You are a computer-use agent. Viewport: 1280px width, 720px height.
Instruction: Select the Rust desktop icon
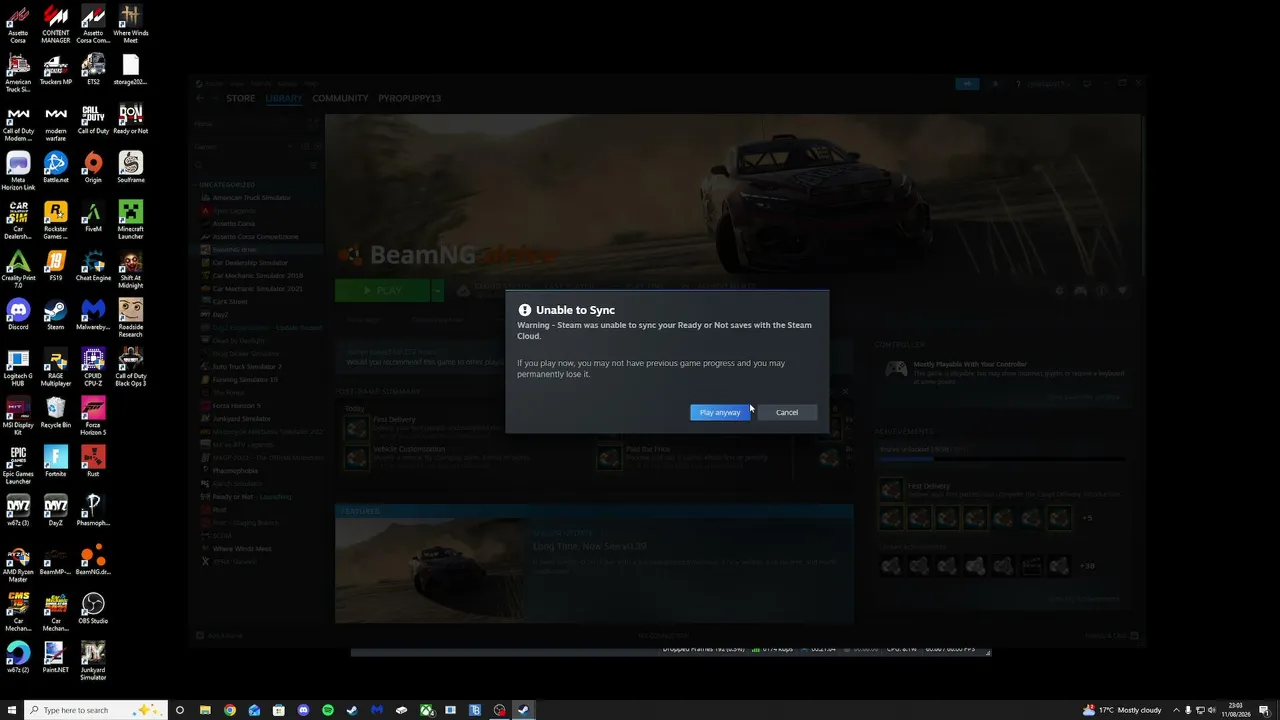tap(93, 462)
